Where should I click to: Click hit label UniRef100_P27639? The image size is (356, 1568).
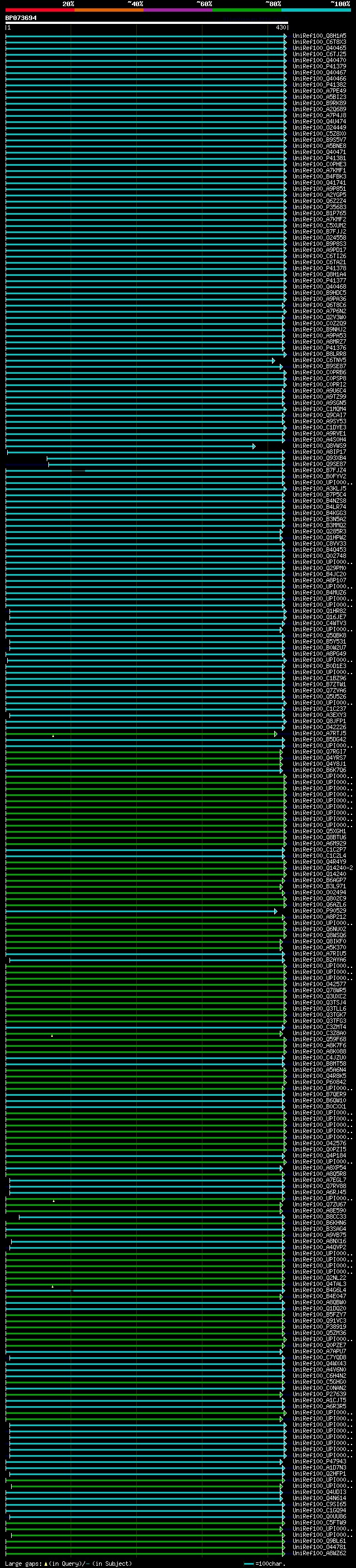pos(319,1394)
